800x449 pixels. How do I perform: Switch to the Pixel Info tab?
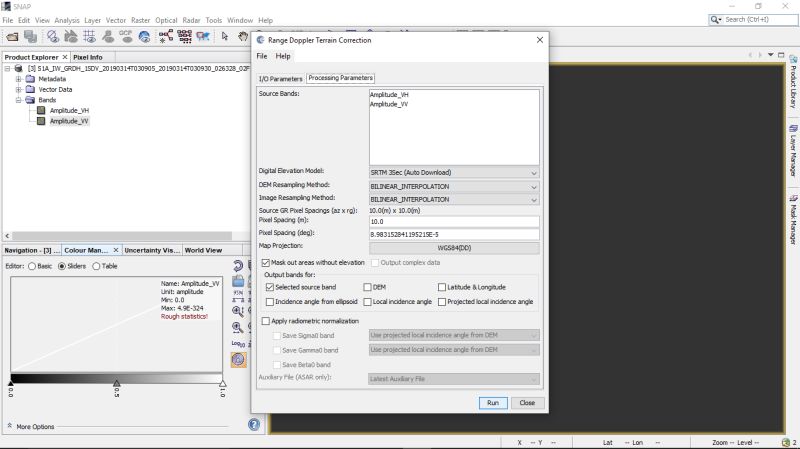[x=88, y=57]
